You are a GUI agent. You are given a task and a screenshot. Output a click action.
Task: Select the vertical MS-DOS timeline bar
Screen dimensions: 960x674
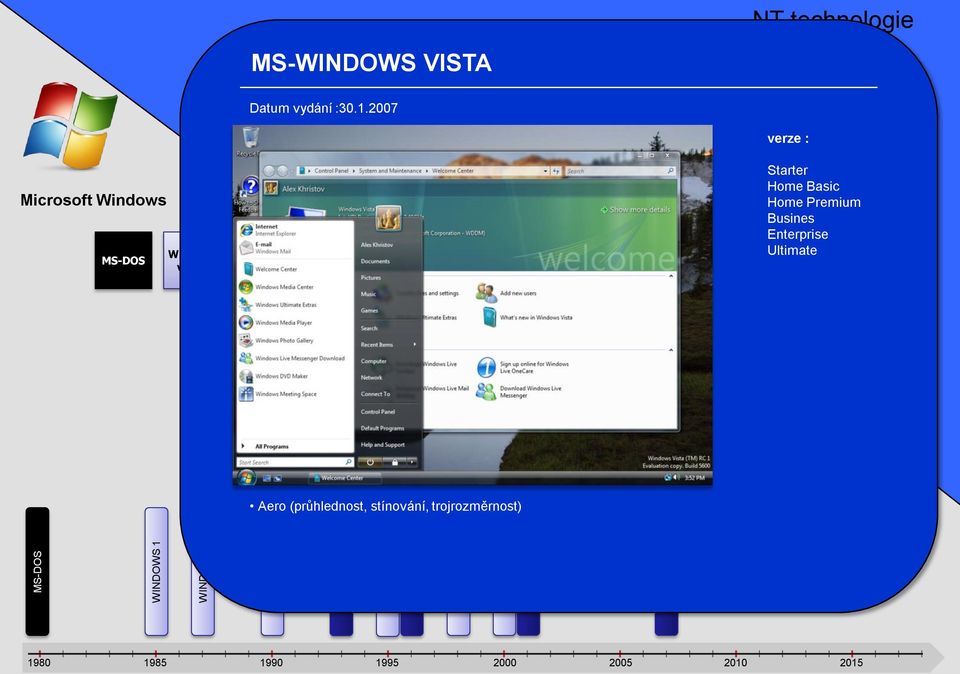click(x=37, y=571)
